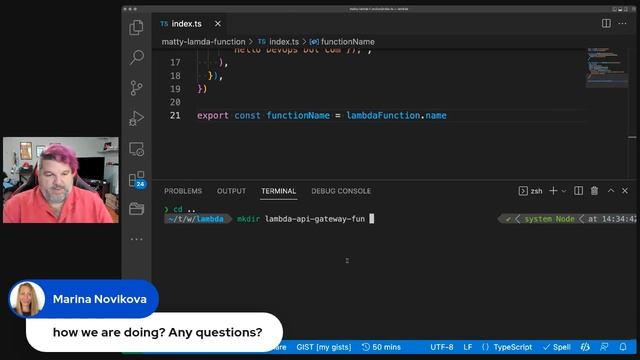This screenshot has width=640, height=360.
Task: Open editor More Actions menu
Action: [622, 23]
